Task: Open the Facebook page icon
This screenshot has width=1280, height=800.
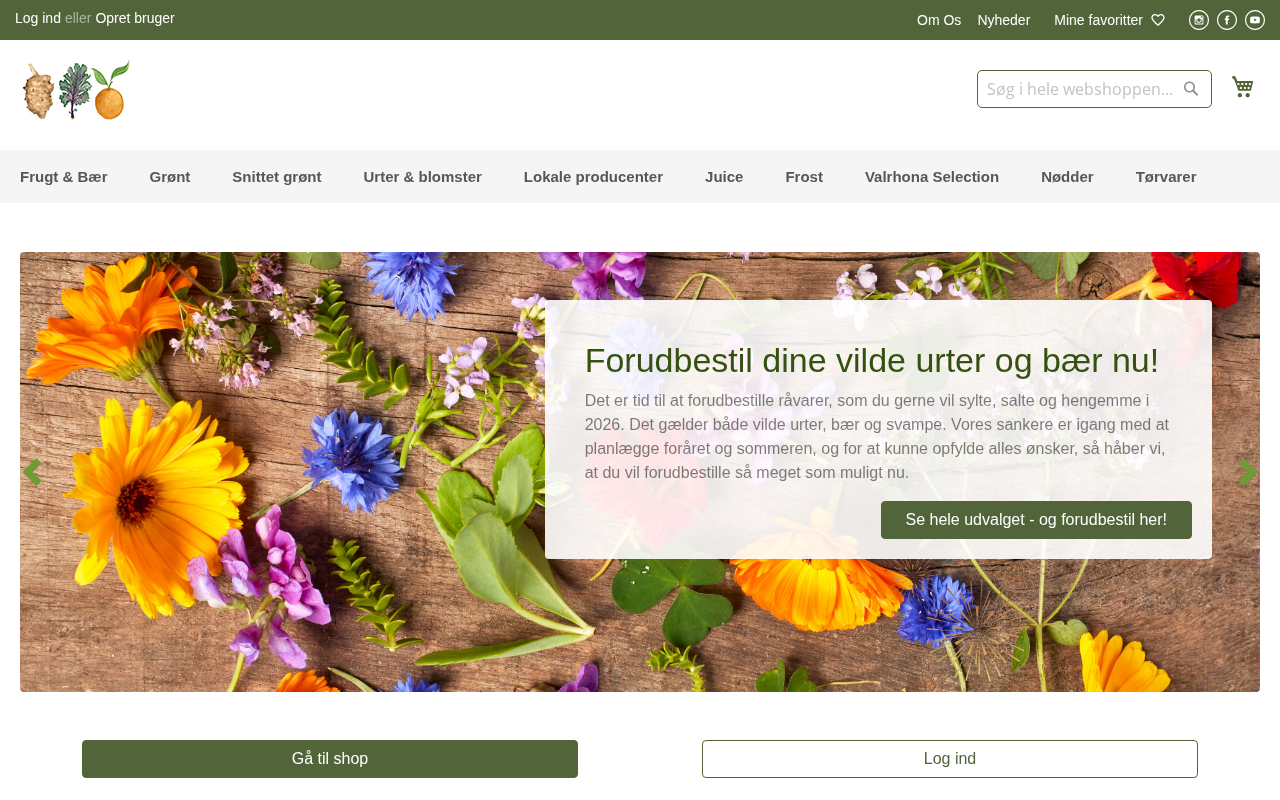Action: pos(1227,20)
